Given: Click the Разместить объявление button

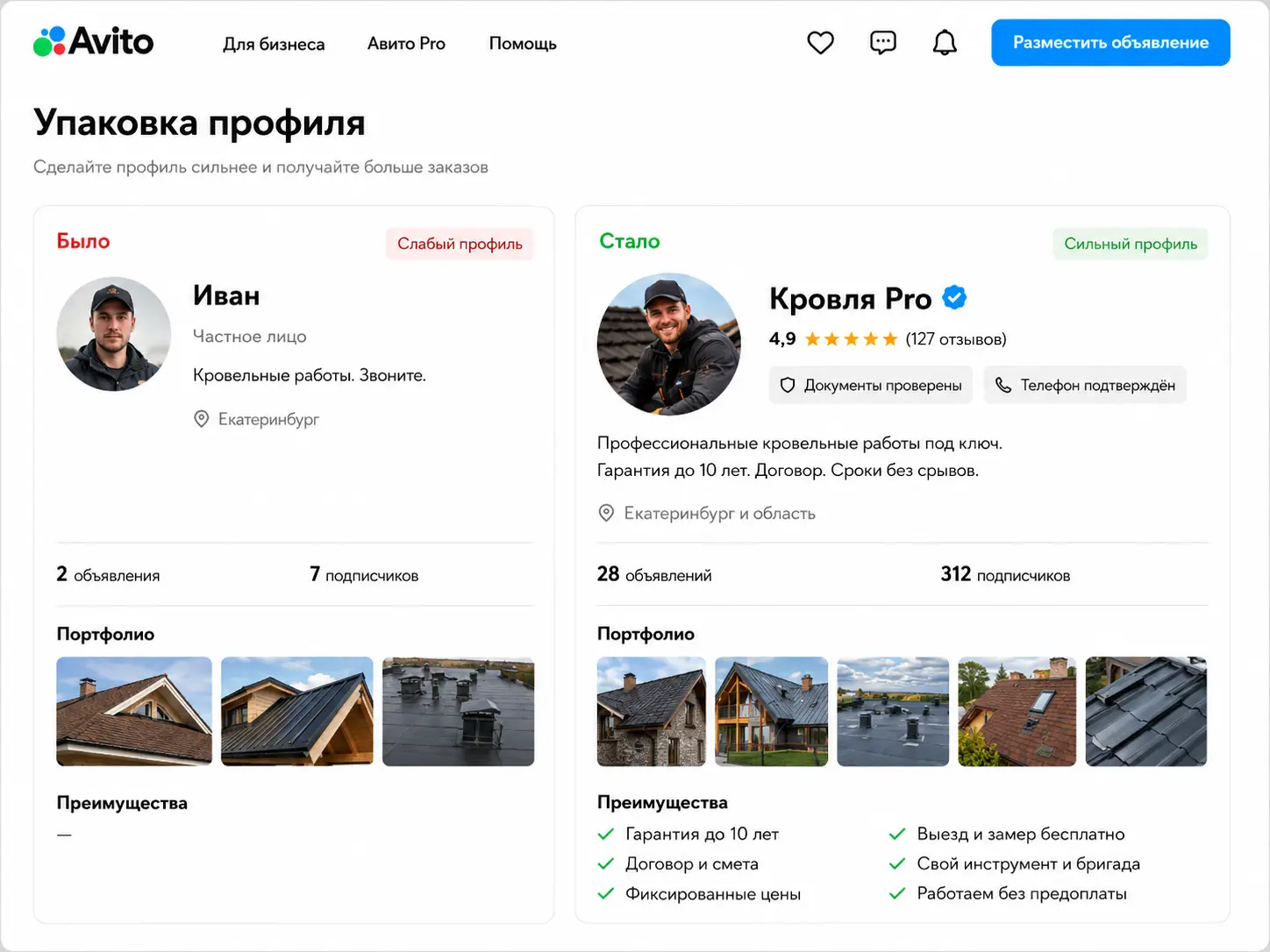Looking at the screenshot, I should pos(1110,42).
